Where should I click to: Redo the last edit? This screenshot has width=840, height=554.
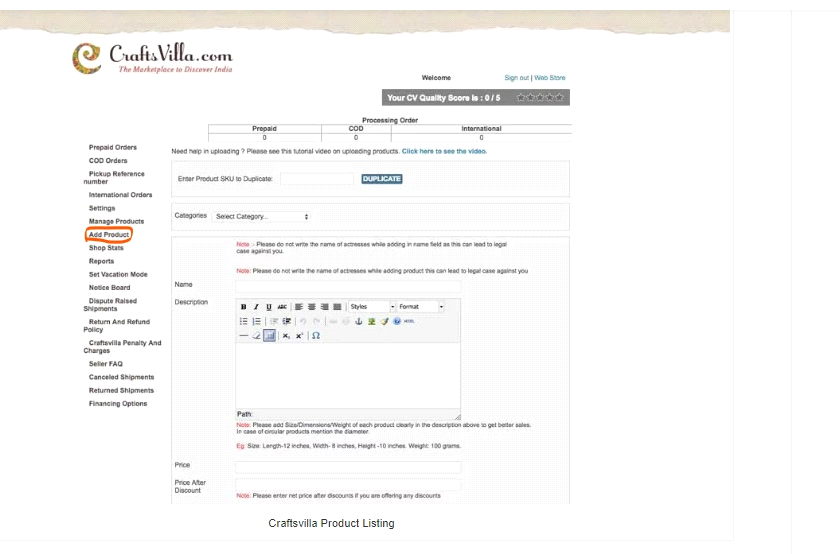(x=317, y=321)
